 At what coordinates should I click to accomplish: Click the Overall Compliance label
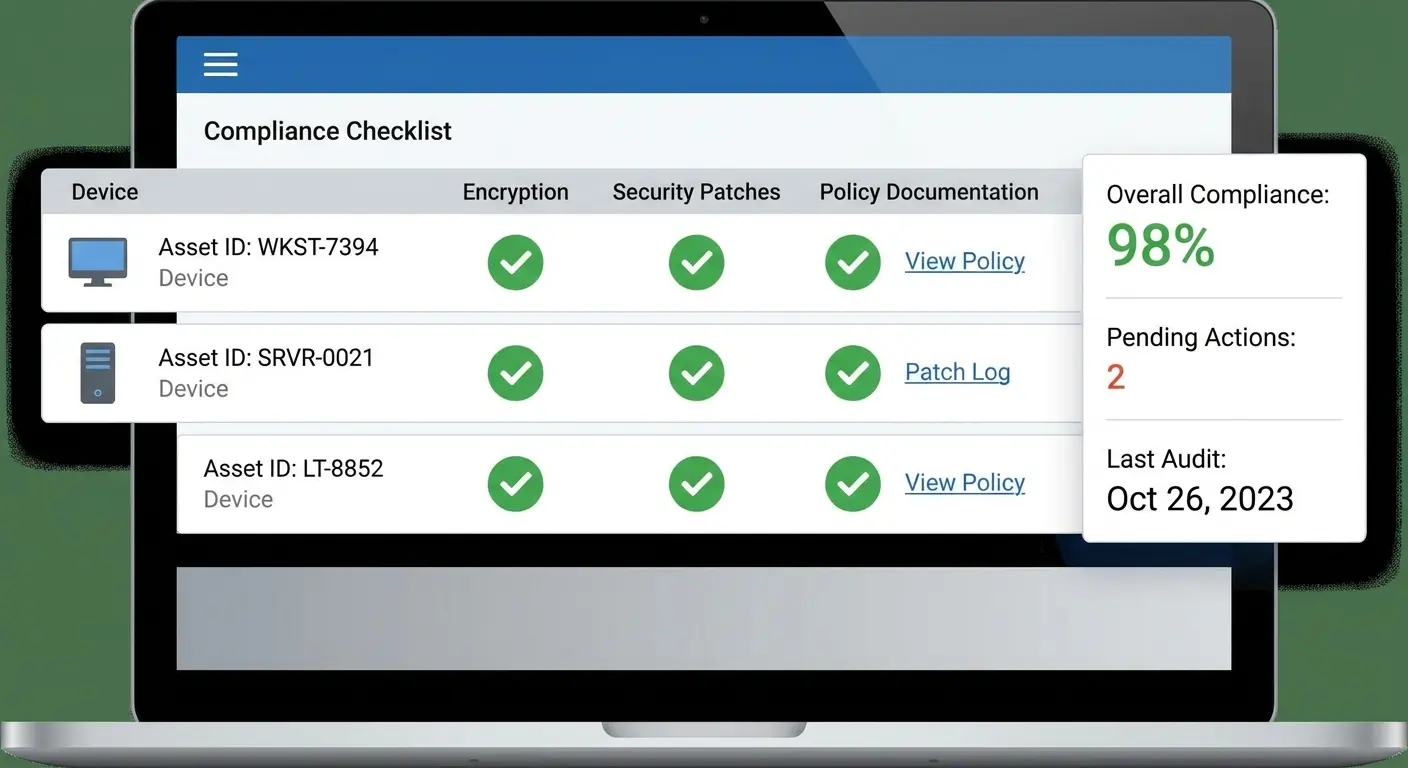[x=1218, y=195]
